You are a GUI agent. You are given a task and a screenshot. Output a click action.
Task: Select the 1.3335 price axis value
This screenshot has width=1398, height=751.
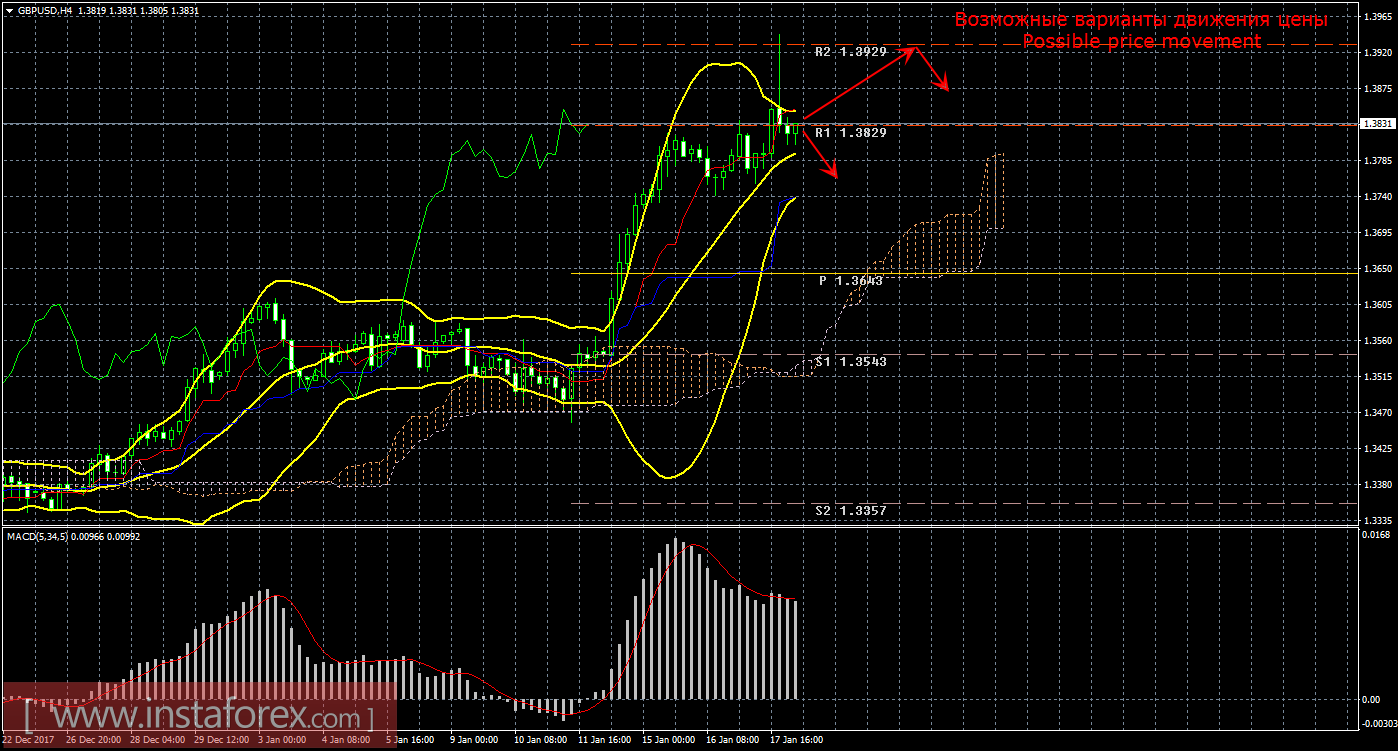pos(1376,520)
